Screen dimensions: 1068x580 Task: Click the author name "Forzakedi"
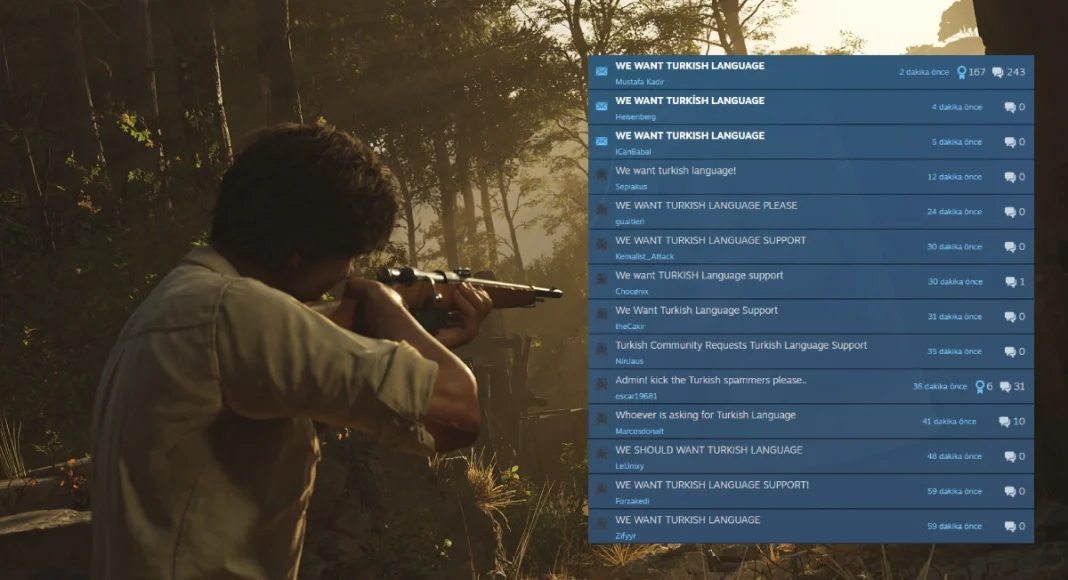coord(632,501)
